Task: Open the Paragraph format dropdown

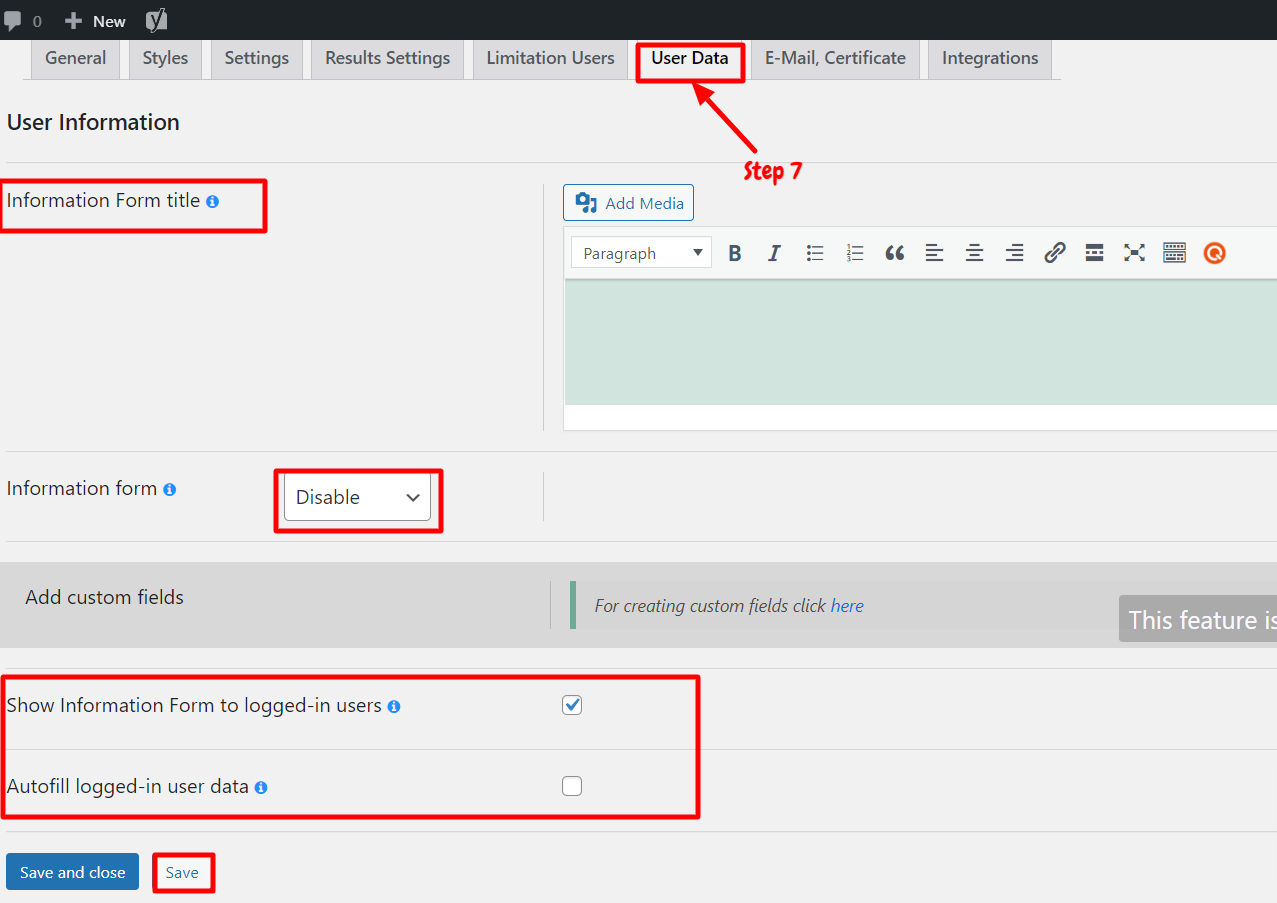Action: pos(641,253)
